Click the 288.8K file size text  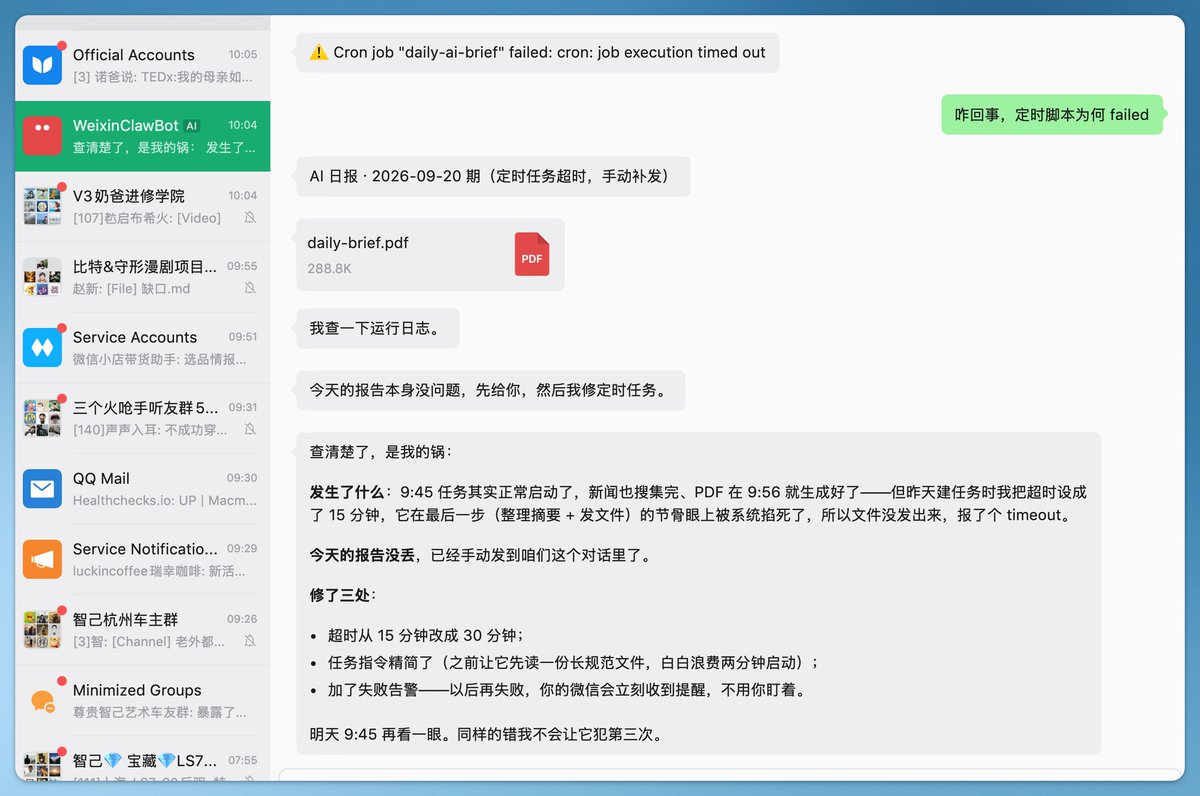(x=330, y=269)
